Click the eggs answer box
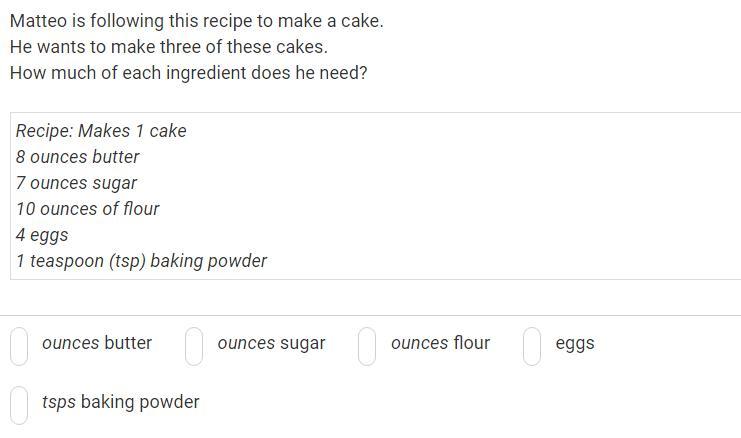This screenshot has width=741, height=438. coord(532,346)
